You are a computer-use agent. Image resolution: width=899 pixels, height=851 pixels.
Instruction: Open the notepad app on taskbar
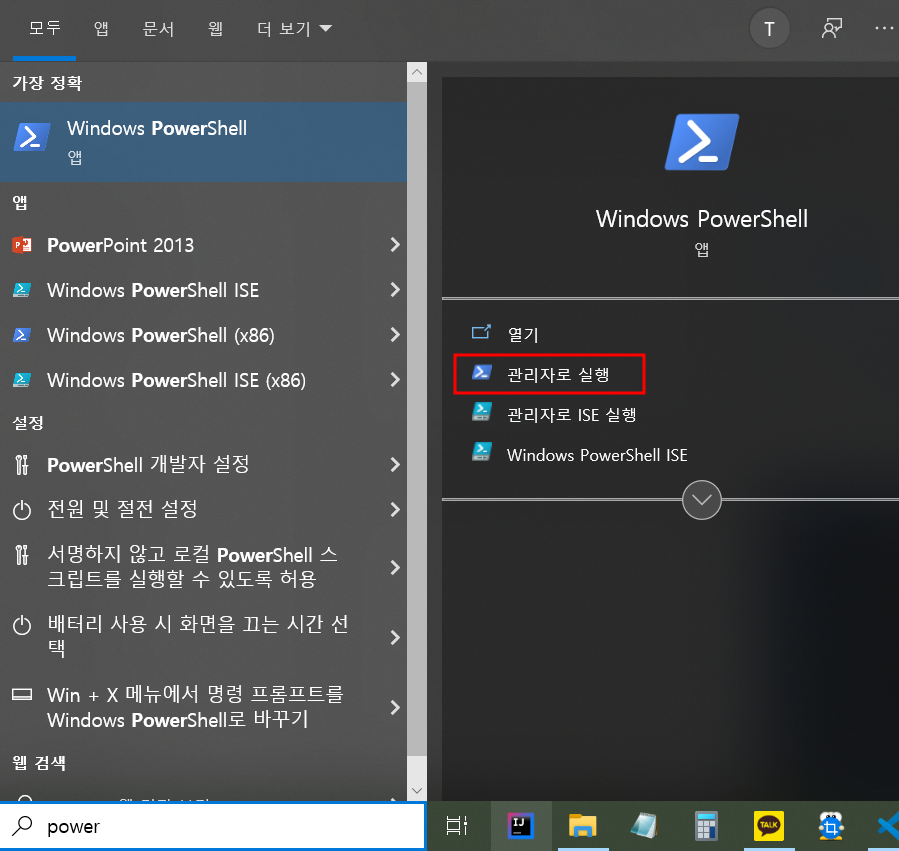tap(644, 826)
